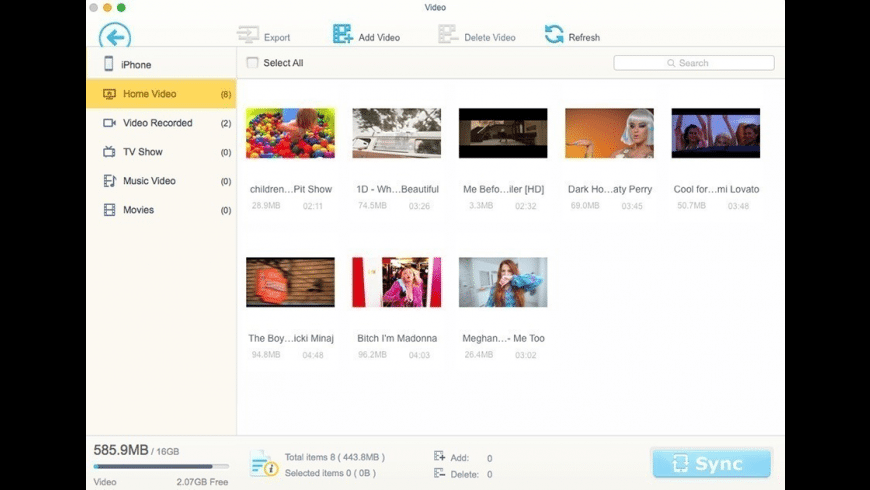
Task: Click the window title 'Video'
Action: [435, 7]
